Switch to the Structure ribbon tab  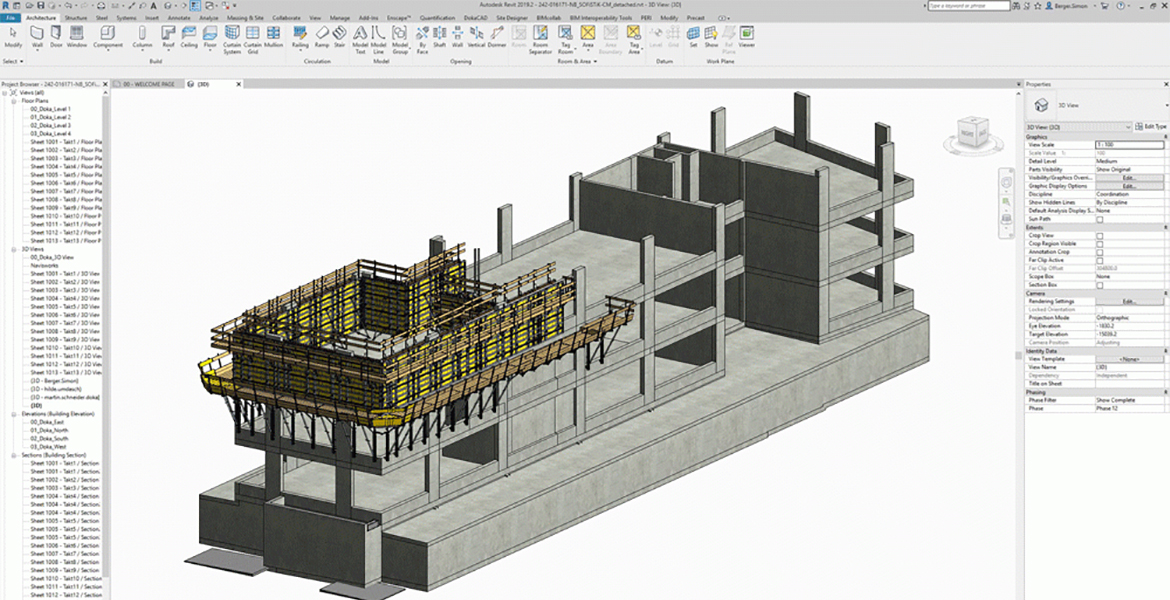tap(75, 18)
